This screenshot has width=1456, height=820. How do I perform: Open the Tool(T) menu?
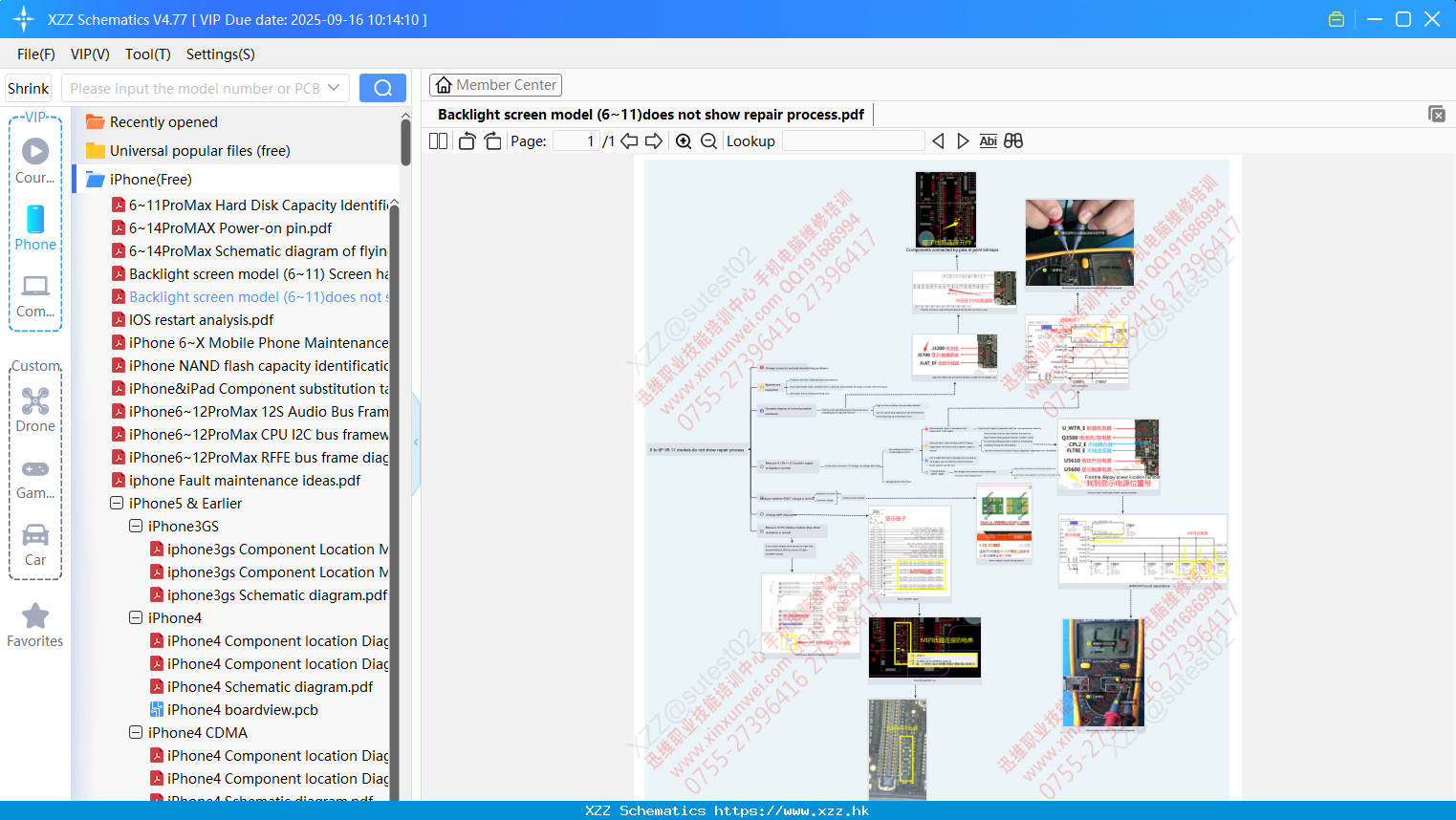pos(148,54)
